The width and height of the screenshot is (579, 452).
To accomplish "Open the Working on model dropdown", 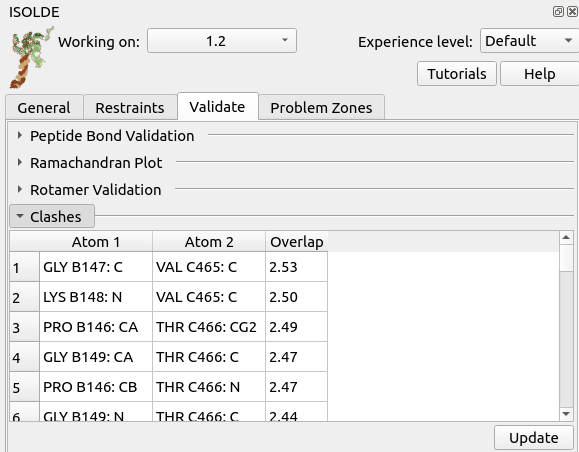I will click(222, 41).
